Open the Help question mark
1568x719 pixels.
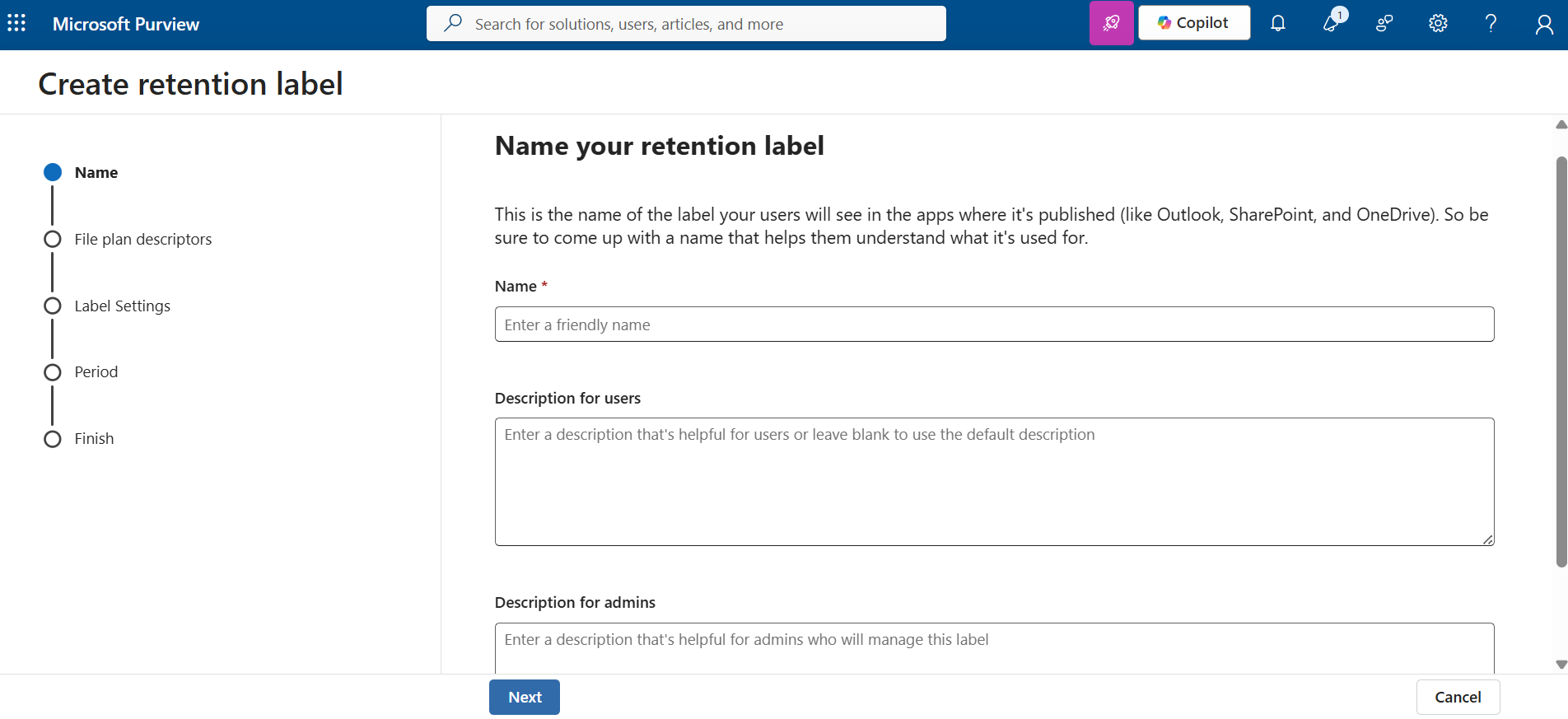pyautogui.click(x=1491, y=23)
